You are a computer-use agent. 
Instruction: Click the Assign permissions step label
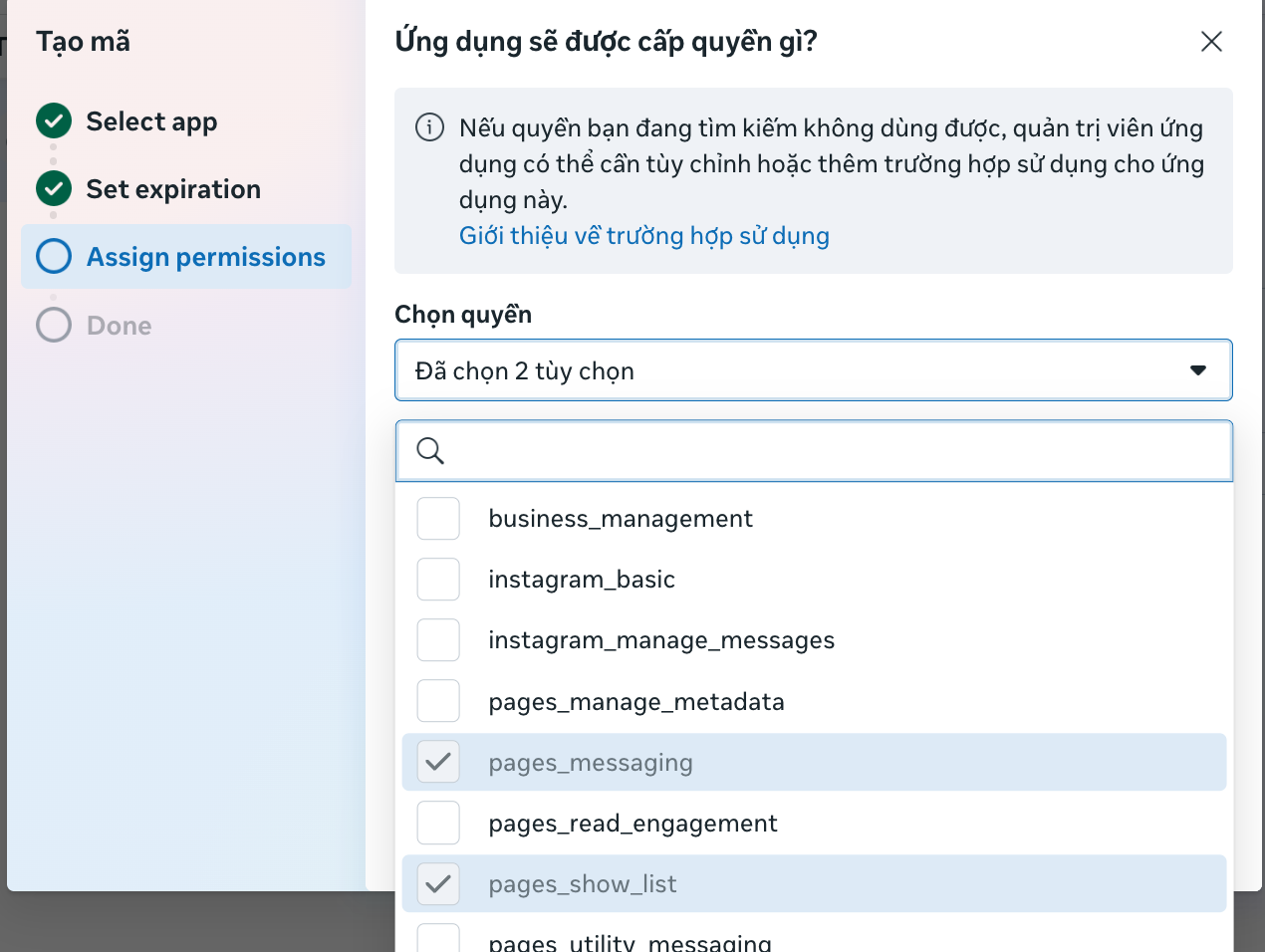point(206,256)
